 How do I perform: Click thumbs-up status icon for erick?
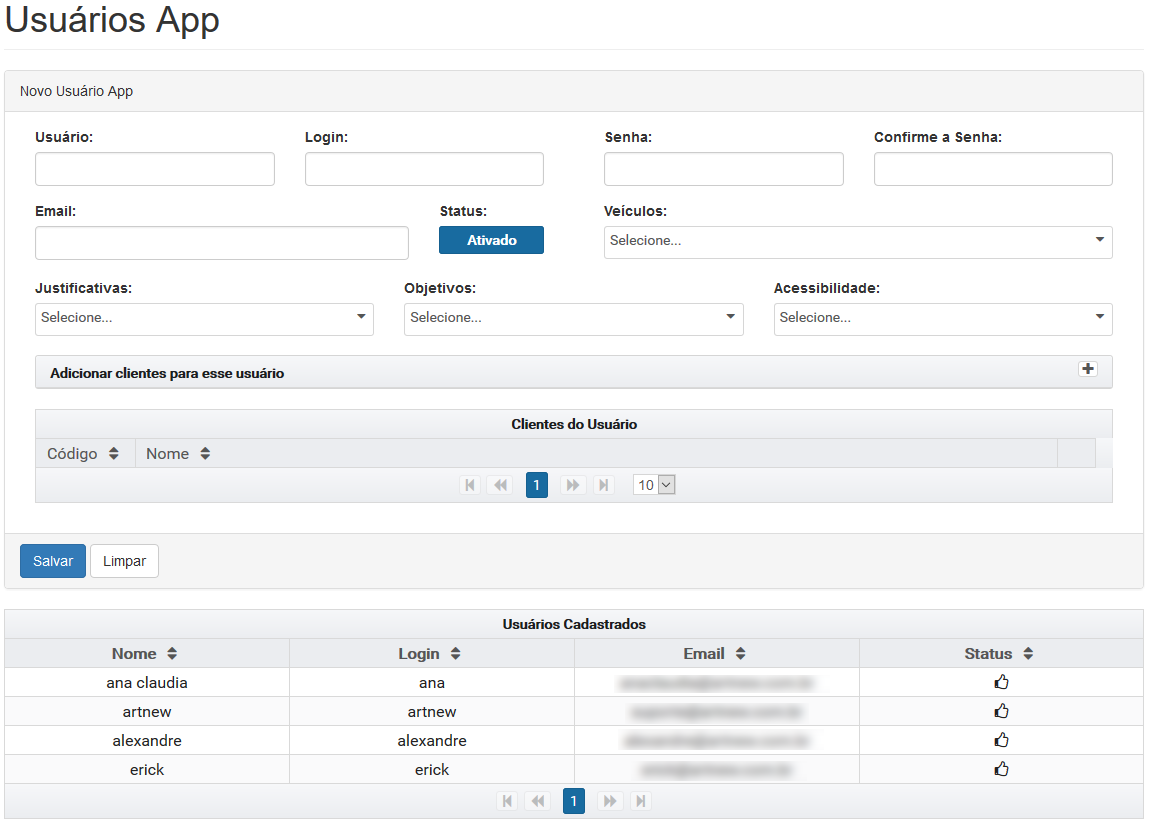click(x=1001, y=769)
